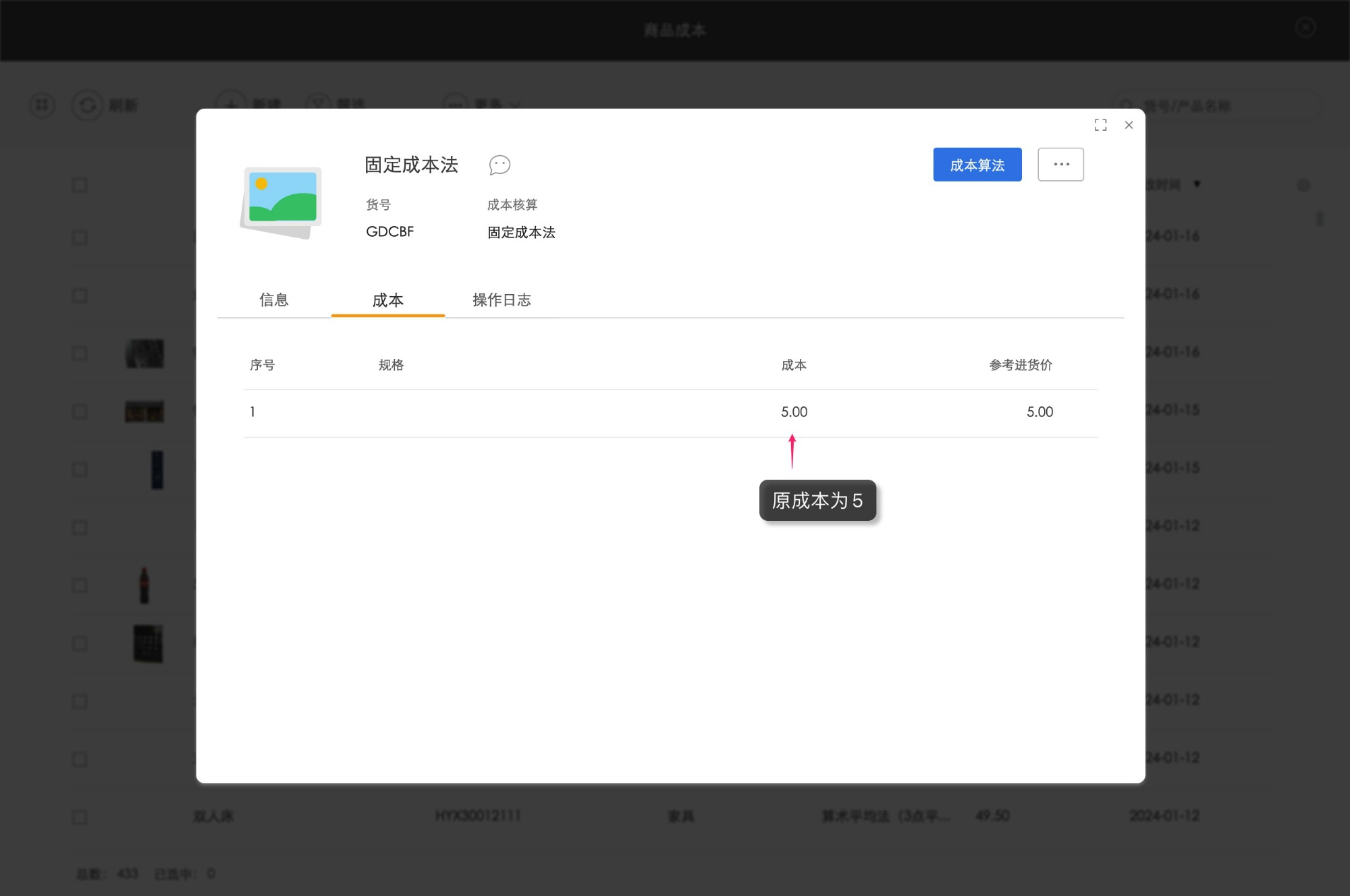Screen dimensions: 1350x896
Task: Click HYX30012111 code in background list
Action: coord(478,816)
